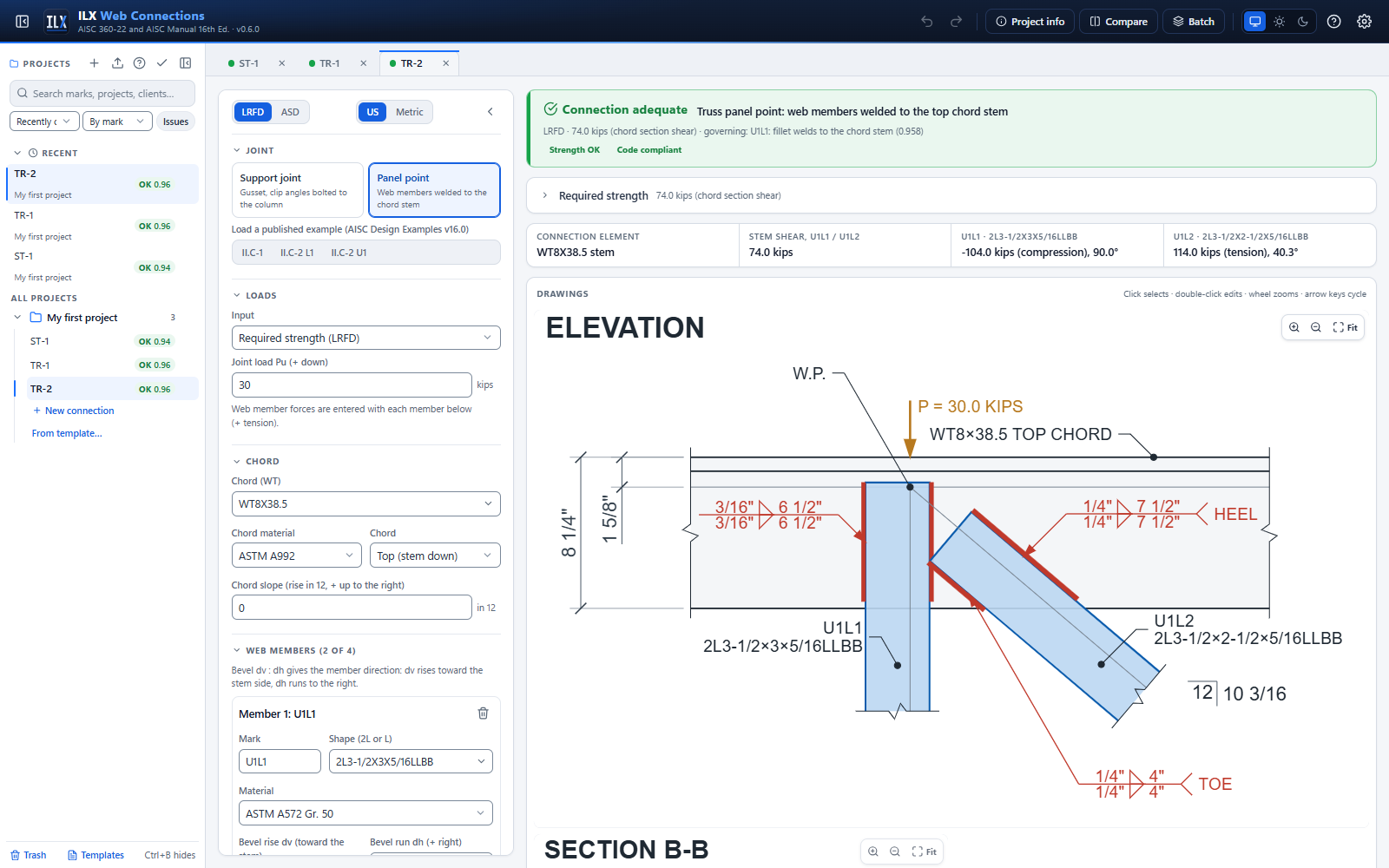The height and width of the screenshot is (868, 1389).
Task: Click the Batch button
Action: [1194, 22]
